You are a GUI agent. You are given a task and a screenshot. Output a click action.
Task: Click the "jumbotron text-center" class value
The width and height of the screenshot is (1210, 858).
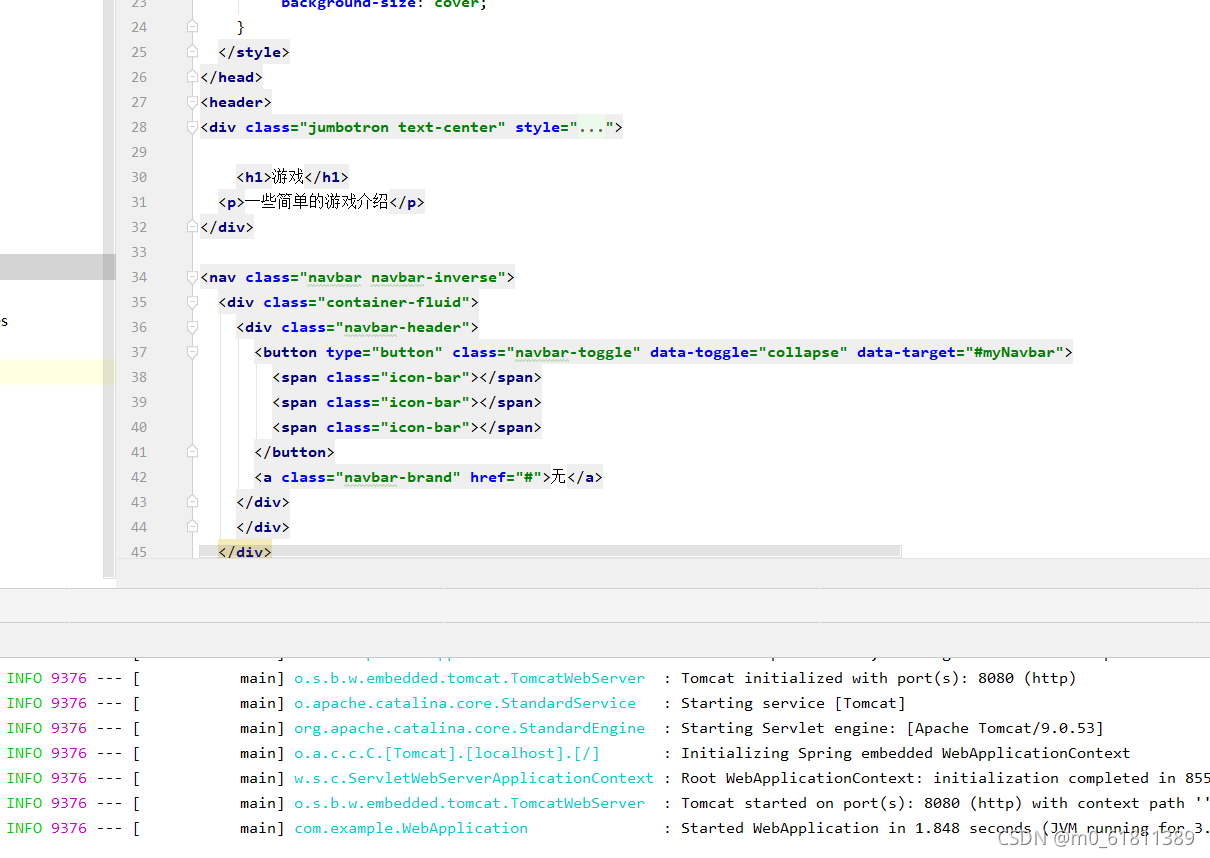403,127
